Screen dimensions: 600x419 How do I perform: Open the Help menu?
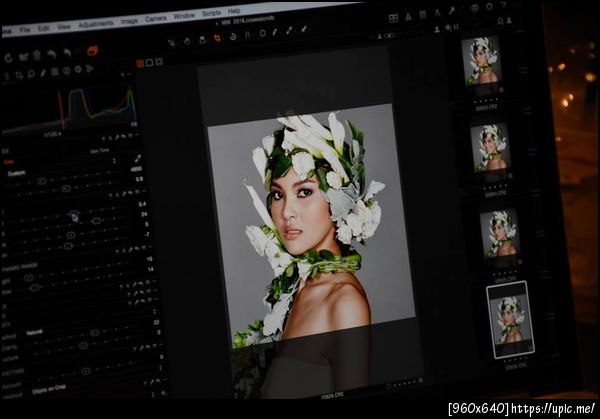coord(234,11)
